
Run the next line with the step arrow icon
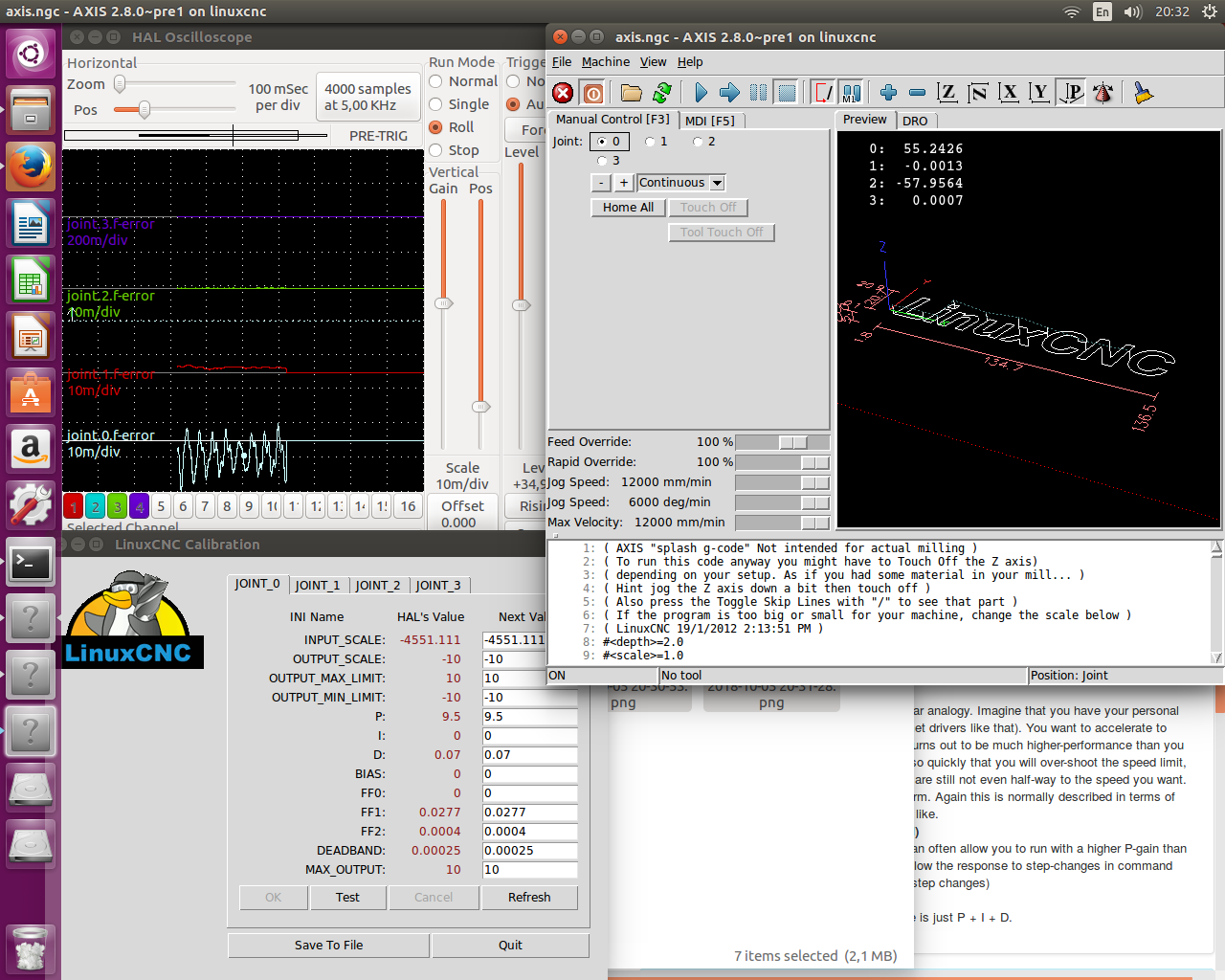pos(729,93)
